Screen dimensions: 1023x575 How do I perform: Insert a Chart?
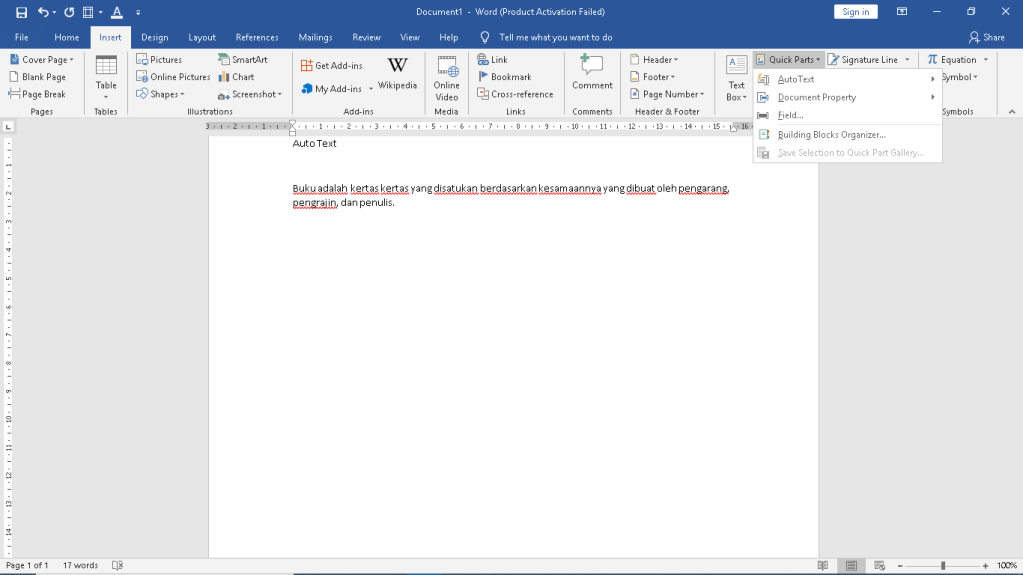[x=237, y=77]
